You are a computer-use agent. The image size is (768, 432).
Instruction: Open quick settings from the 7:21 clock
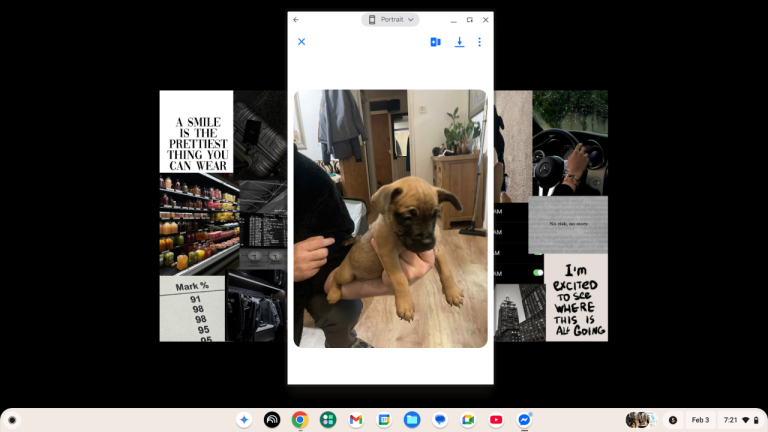point(738,420)
